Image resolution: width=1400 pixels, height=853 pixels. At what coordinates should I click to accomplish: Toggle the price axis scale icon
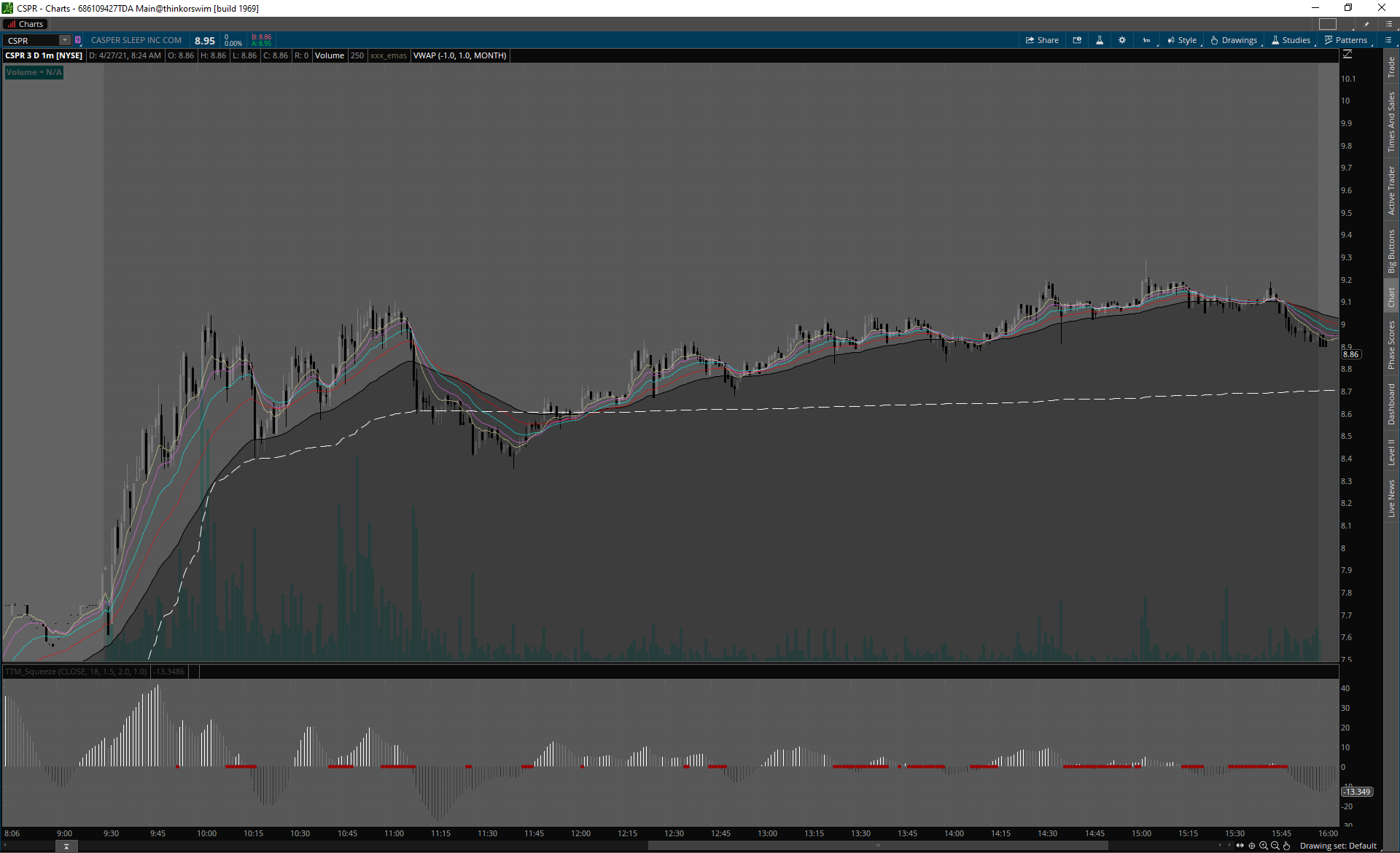point(1347,55)
